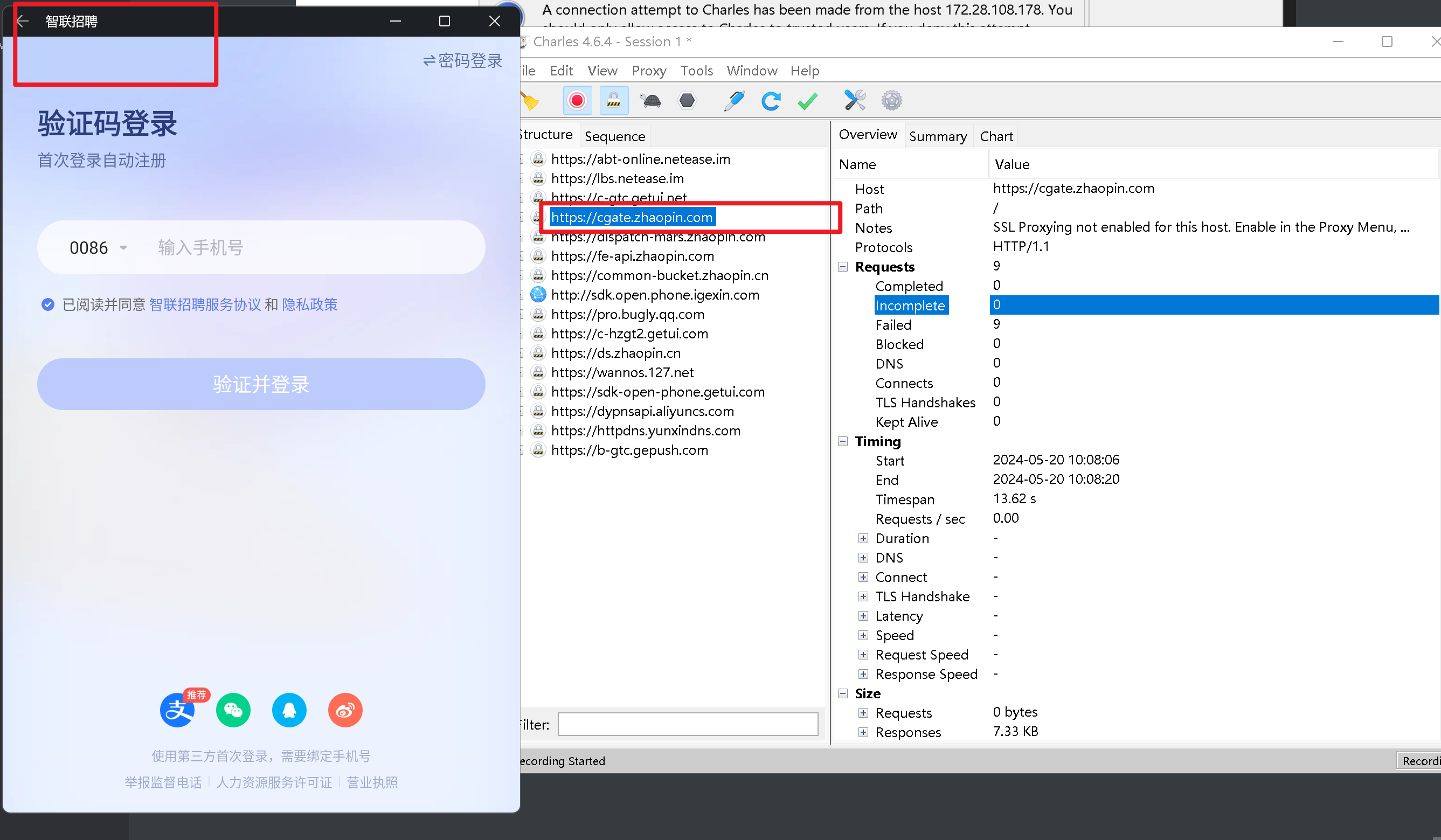Open the Tools menu
Image resolution: width=1441 pixels, height=840 pixels.
coord(696,71)
